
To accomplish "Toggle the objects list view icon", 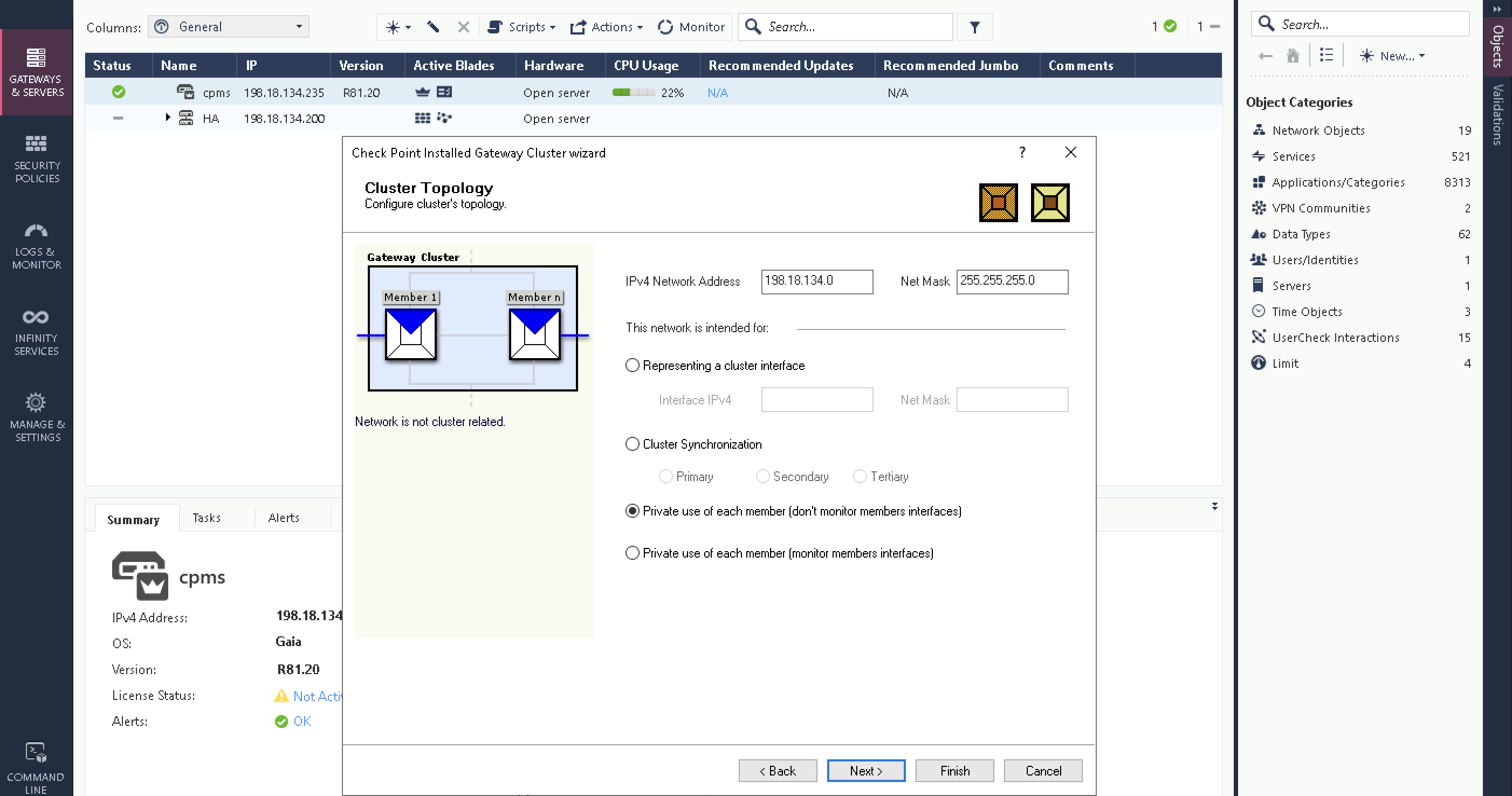I will click(1326, 56).
